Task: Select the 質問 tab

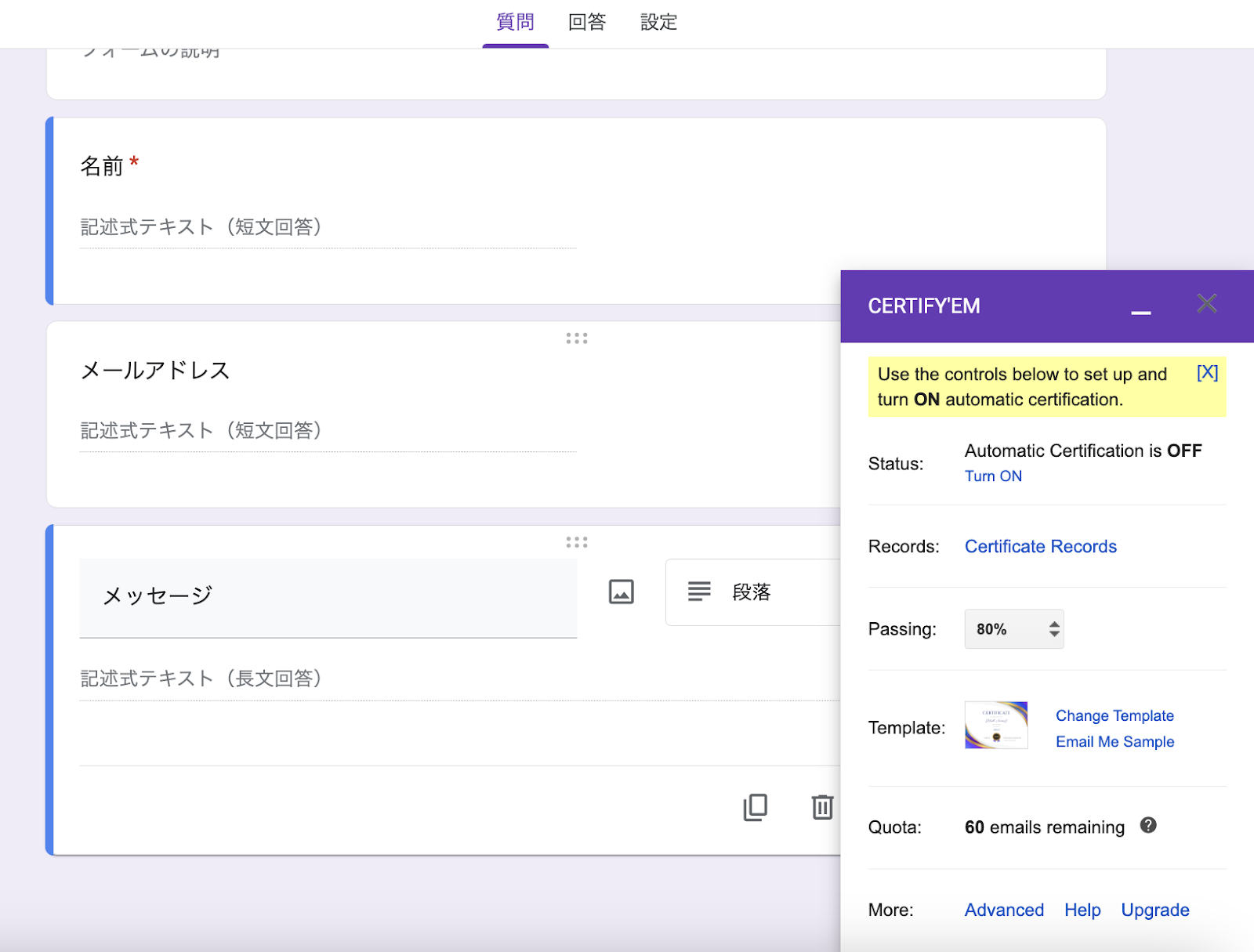Action: tap(515, 23)
